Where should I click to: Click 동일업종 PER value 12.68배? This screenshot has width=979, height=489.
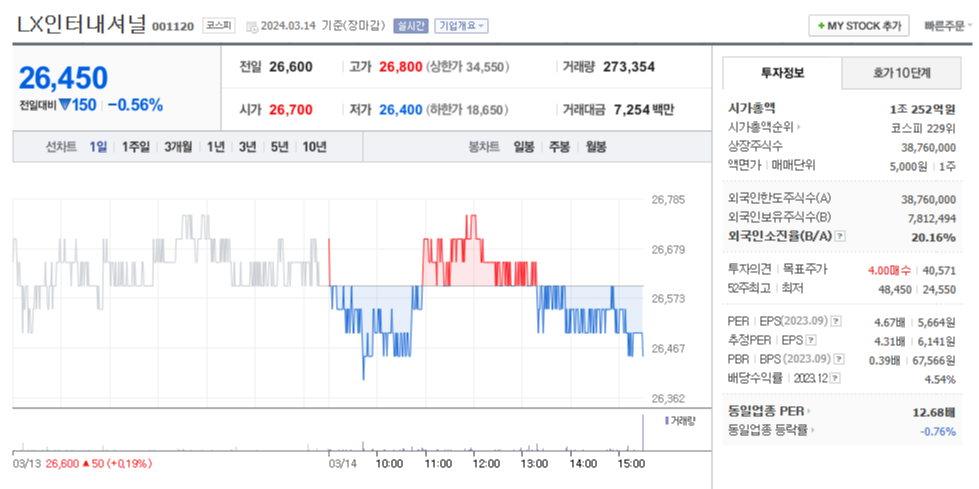(934, 412)
